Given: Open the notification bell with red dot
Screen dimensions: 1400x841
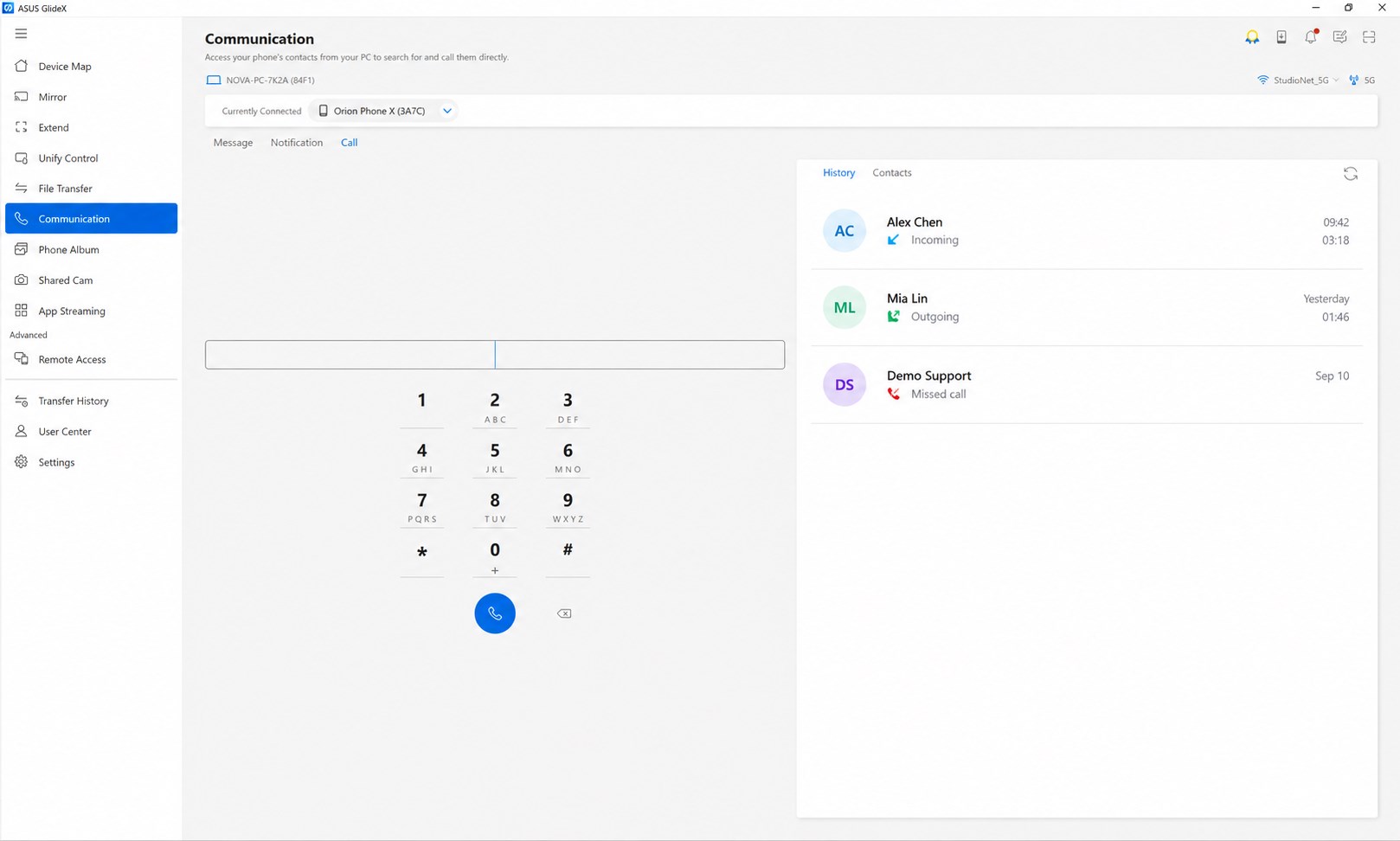Looking at the screenshot, I should coord(1311,36).
